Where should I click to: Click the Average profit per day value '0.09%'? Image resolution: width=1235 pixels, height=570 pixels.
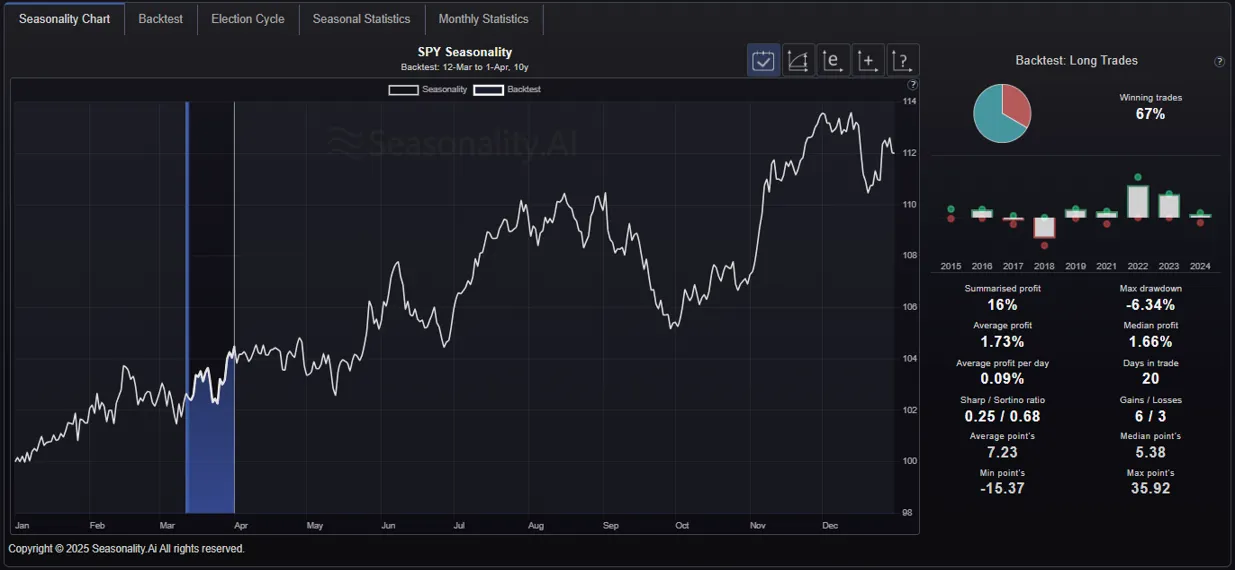pos(1003,378)
